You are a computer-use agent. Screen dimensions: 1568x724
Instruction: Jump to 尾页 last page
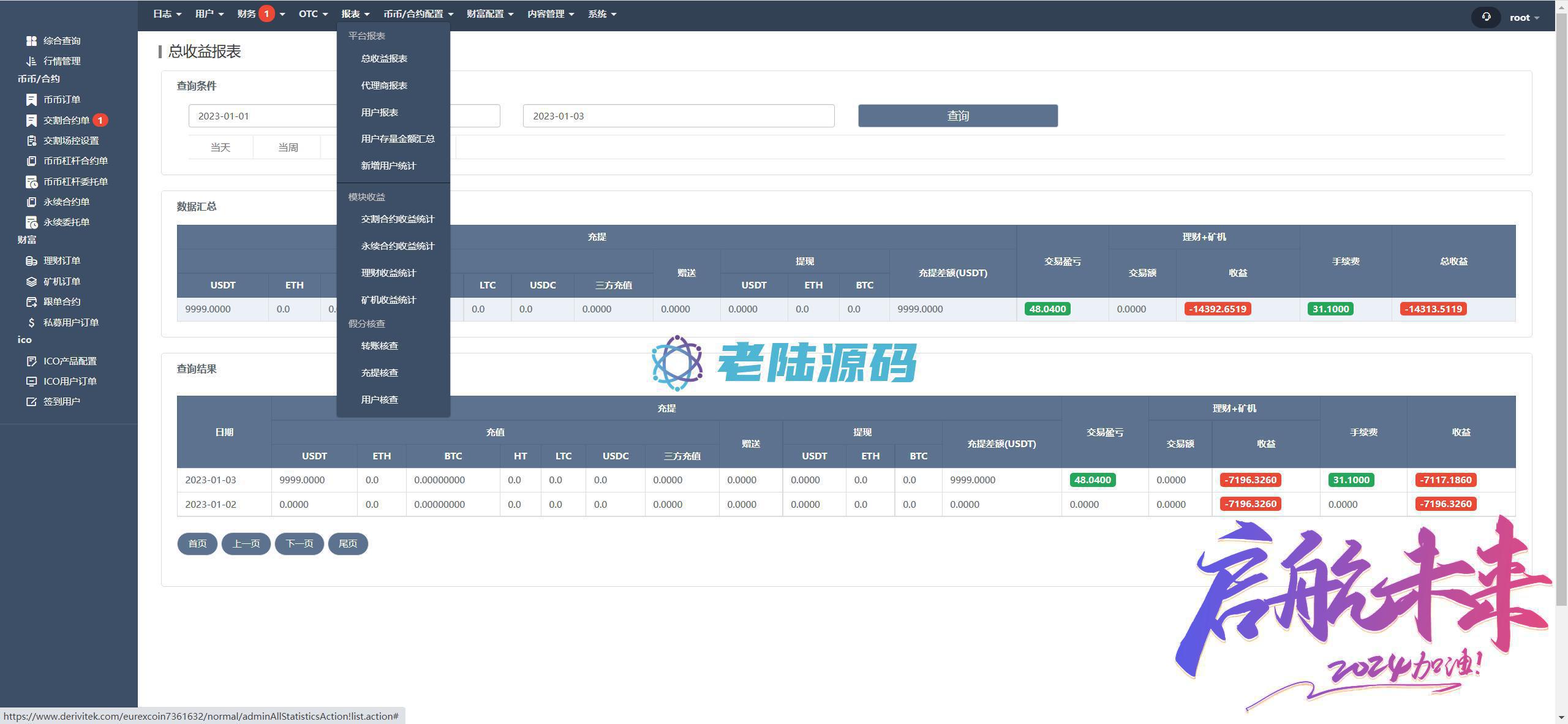pos(348,544)
